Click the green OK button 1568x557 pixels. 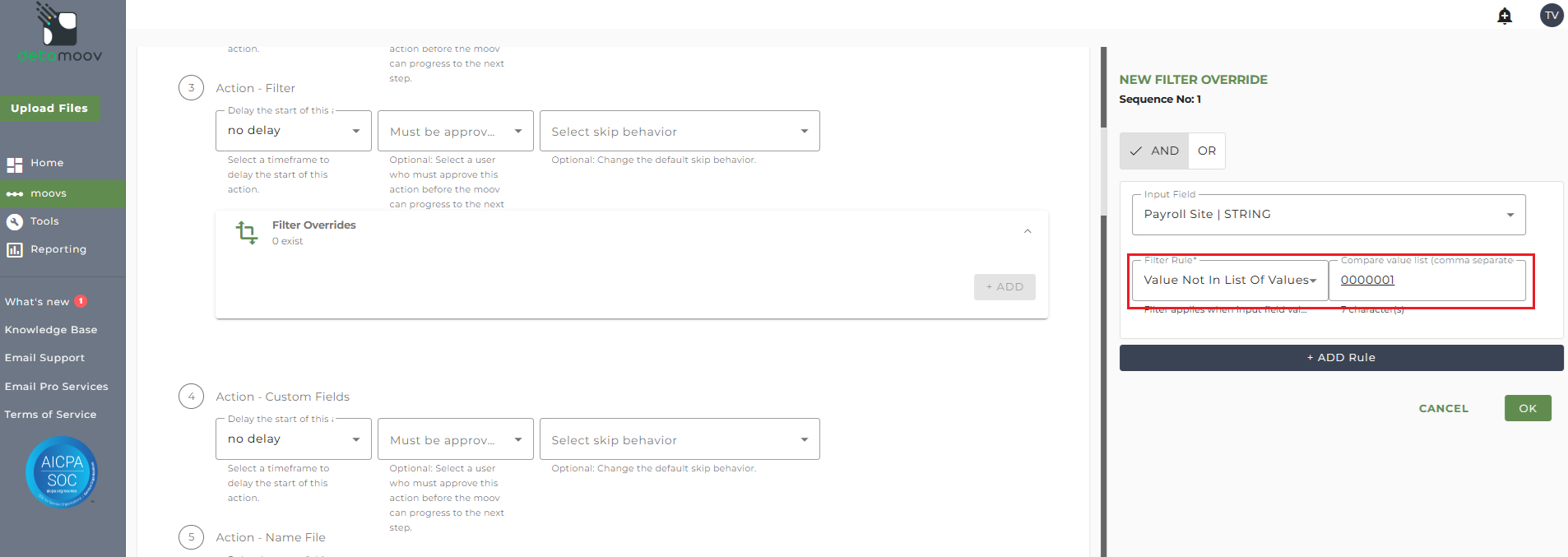(1527, 408)
